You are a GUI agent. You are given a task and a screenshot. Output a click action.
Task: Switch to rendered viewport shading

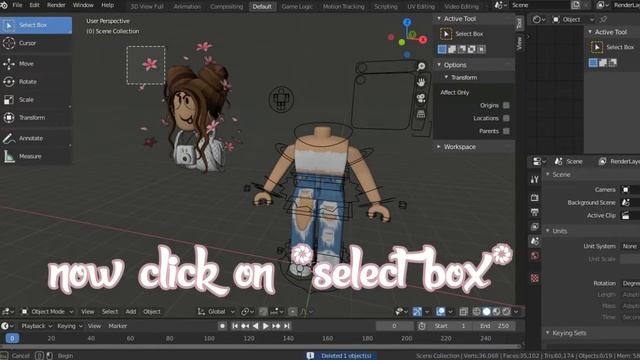[x=507, y=312]
